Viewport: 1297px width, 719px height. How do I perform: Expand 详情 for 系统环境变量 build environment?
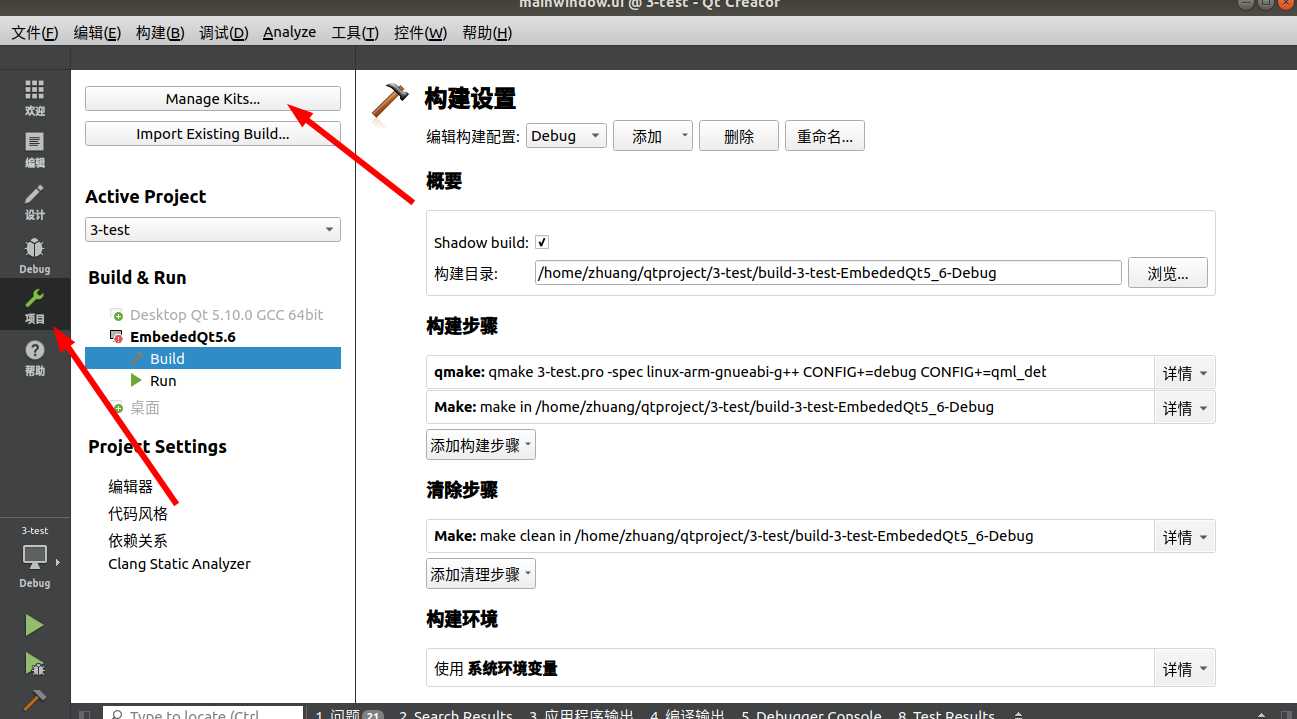coord(1185,668)
